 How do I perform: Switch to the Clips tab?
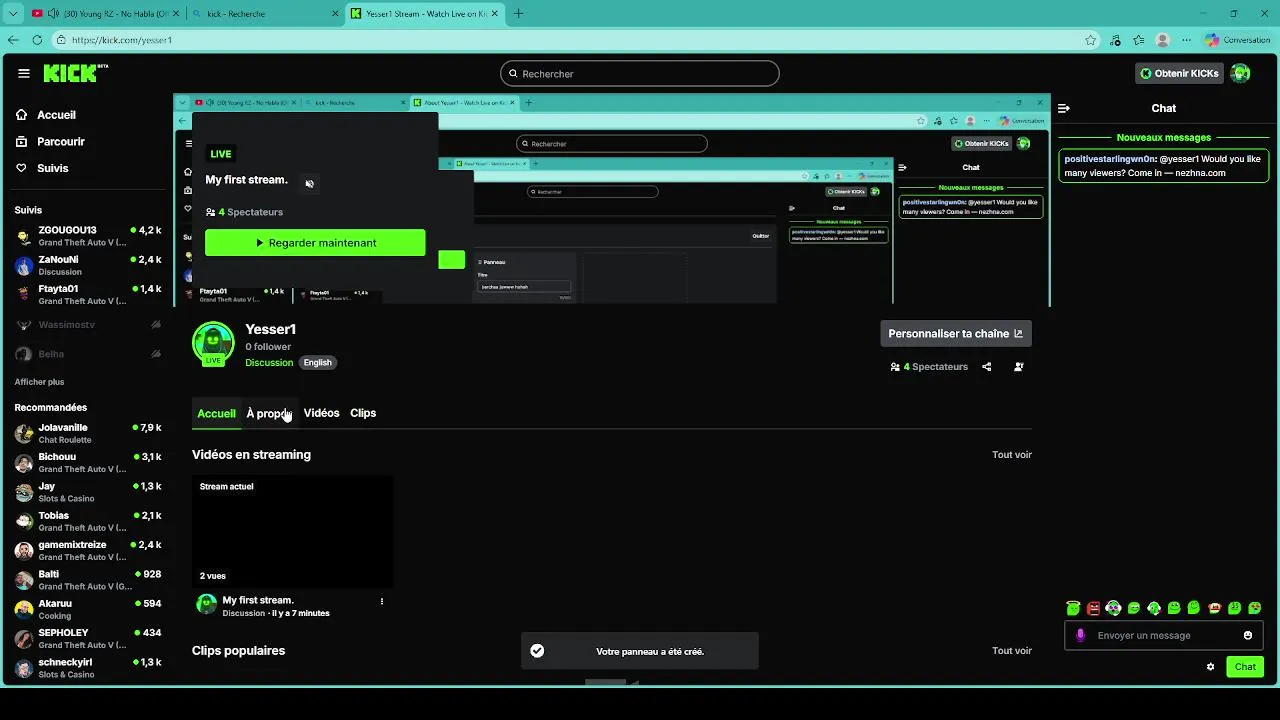coord(363,413)
